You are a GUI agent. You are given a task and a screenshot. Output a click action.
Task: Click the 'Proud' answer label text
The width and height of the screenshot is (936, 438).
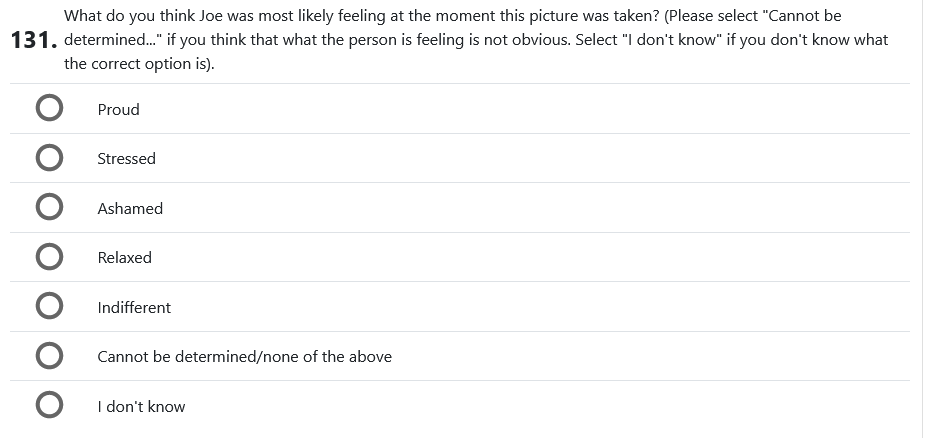[118, 110]
